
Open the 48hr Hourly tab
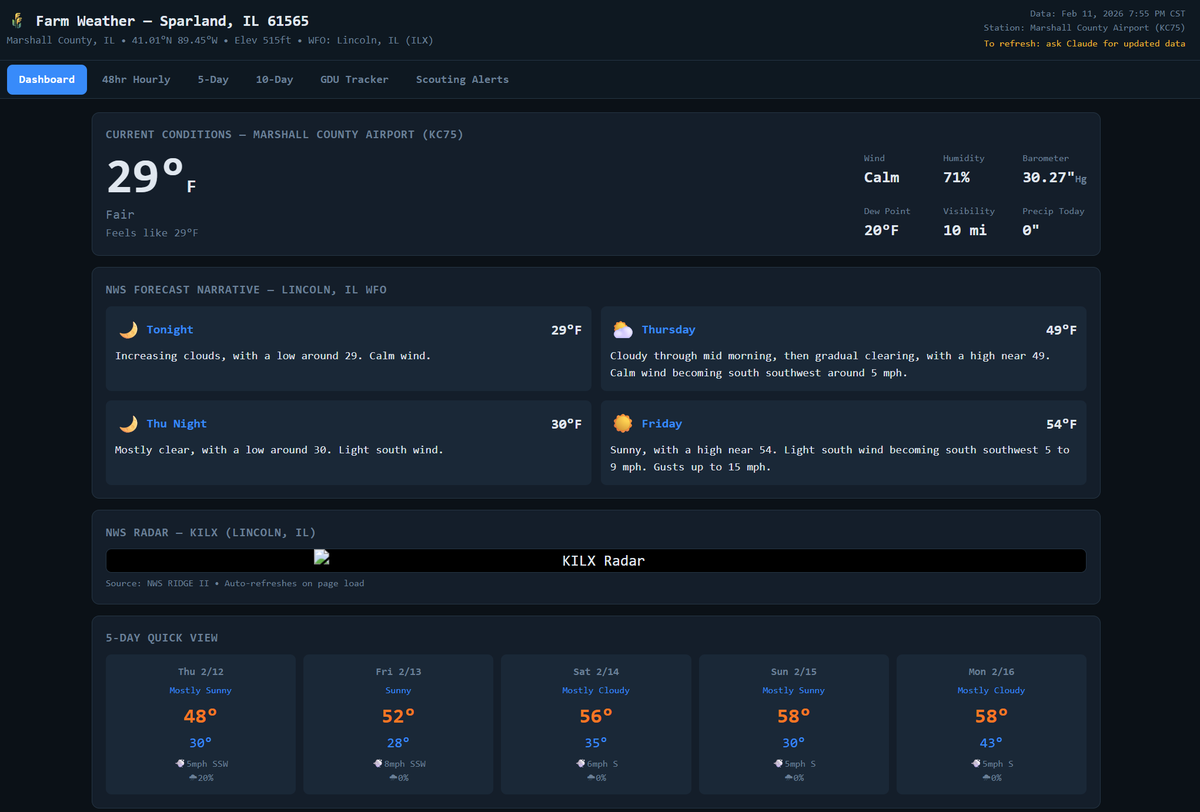coord(136,79)
